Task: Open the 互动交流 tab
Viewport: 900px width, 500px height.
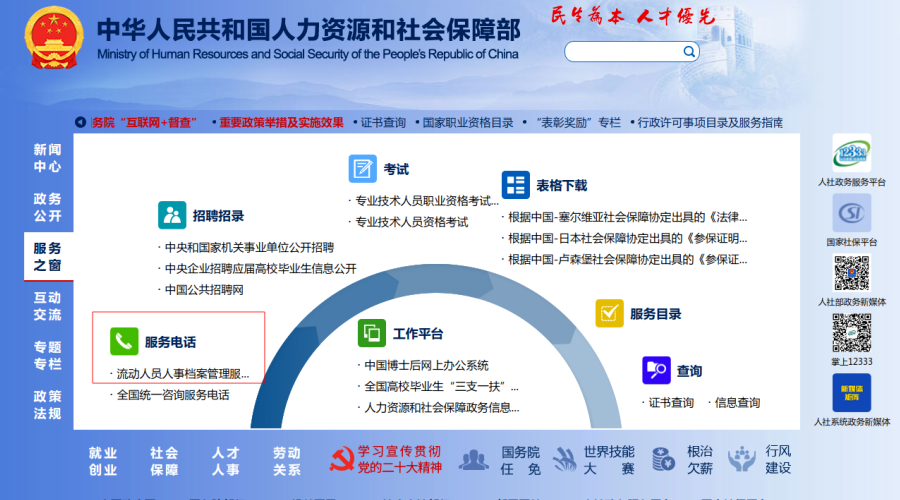Action: 47,306
